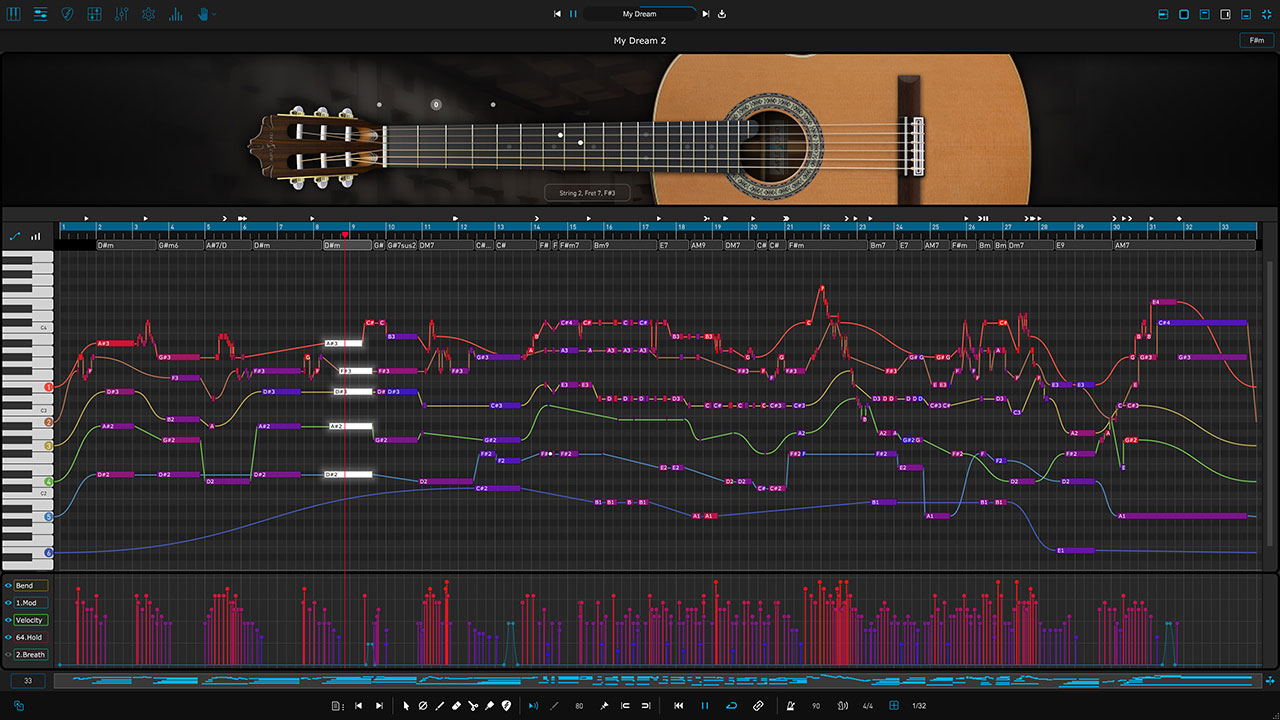This screenshot has height=720, width=1280.
Task: Click the chain link icon
Action: (758, 706)
